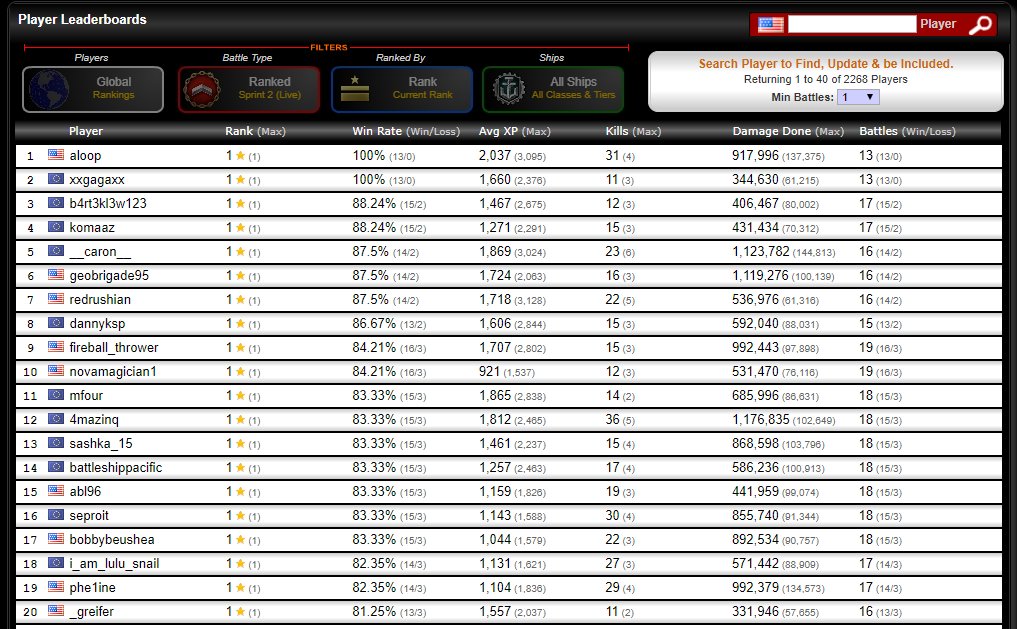
Task: Click dannyksp's win rate 86.67%
Action: [374, 324]
